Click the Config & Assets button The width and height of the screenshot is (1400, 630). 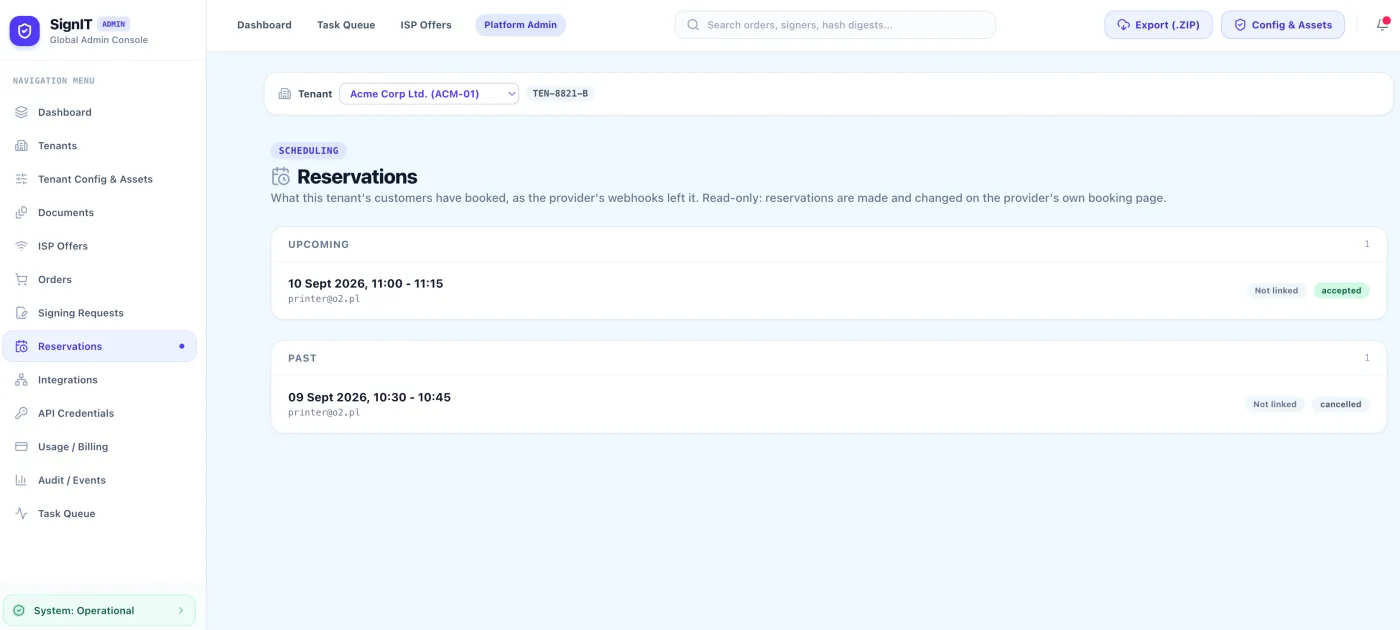click(1283, 25)
